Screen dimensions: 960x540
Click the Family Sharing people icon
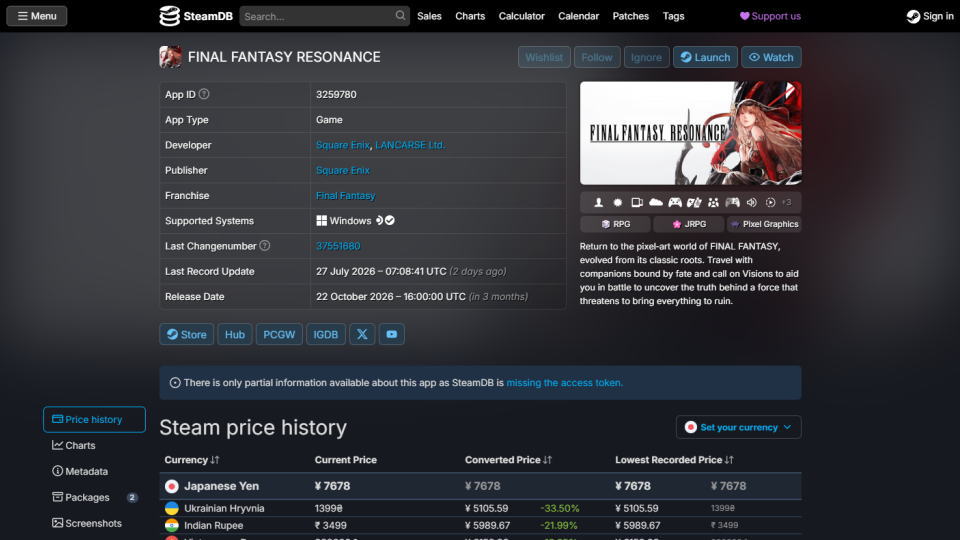713,202
